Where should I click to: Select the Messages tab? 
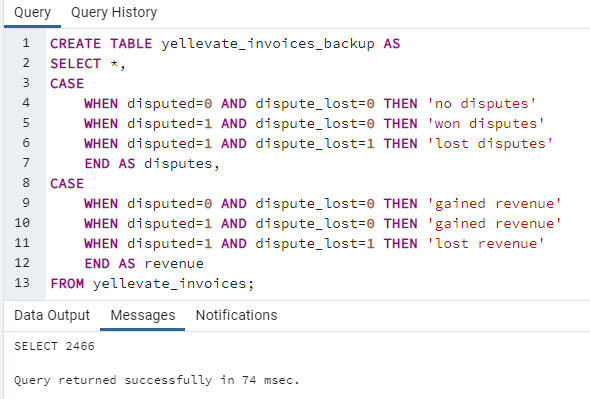click(143, 315)
